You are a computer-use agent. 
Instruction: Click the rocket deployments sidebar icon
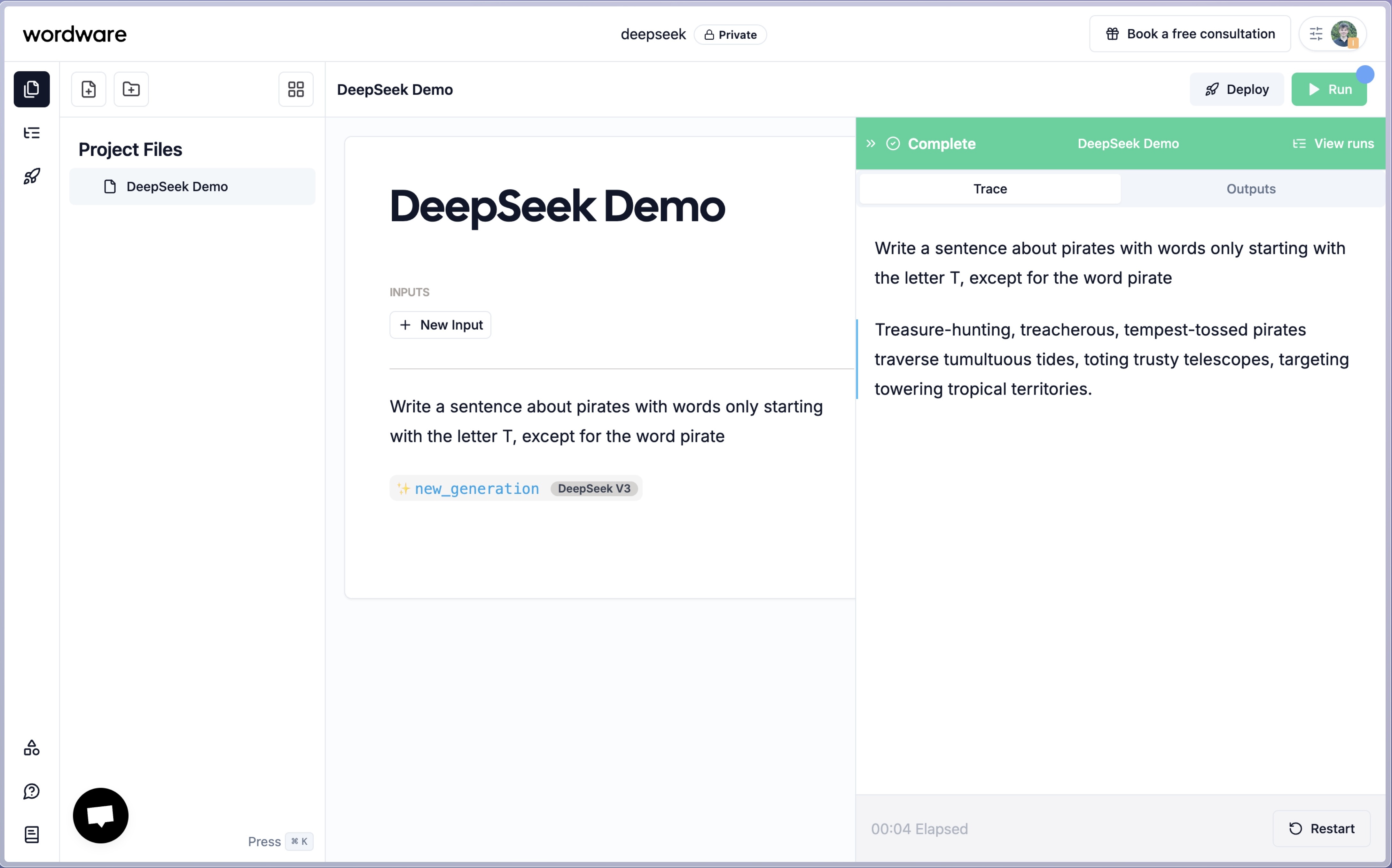[x=32, y=176]
